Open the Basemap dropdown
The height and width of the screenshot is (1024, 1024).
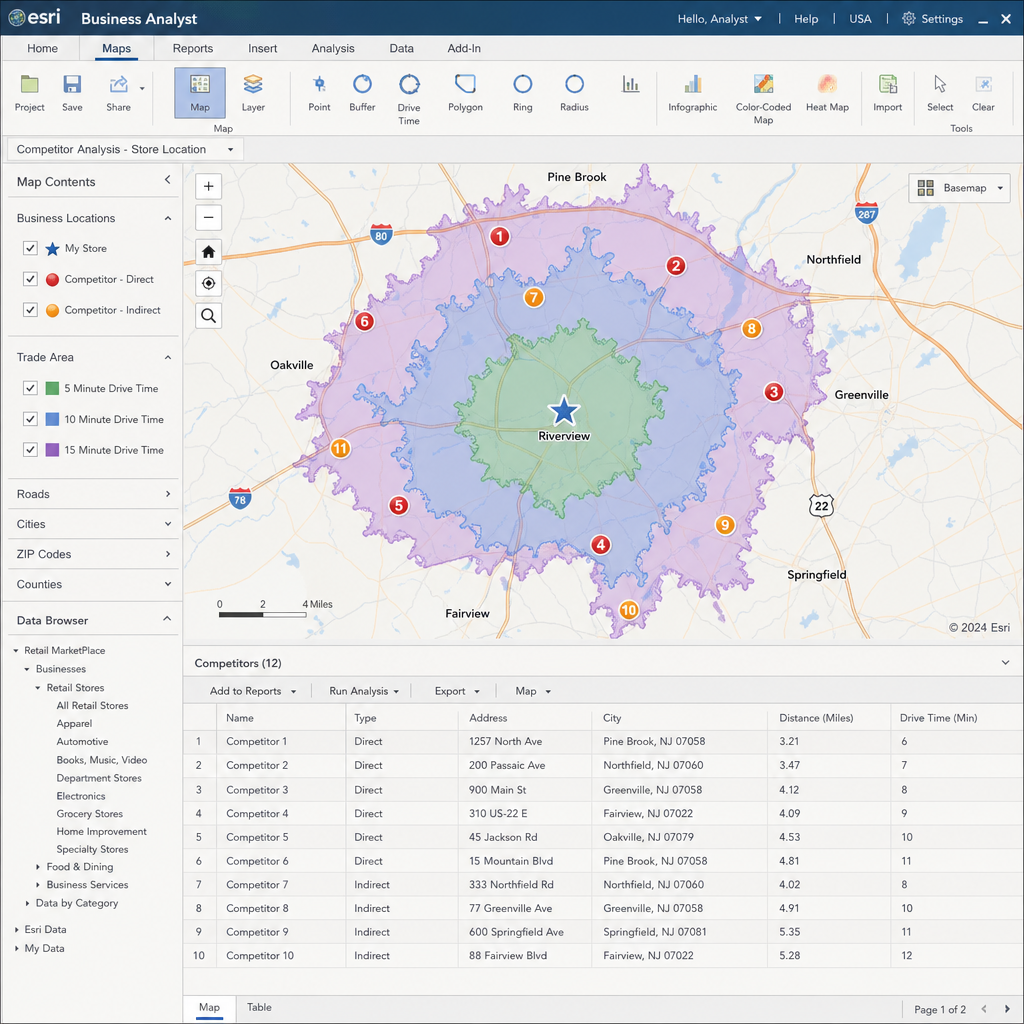click(x=959, y=187)
